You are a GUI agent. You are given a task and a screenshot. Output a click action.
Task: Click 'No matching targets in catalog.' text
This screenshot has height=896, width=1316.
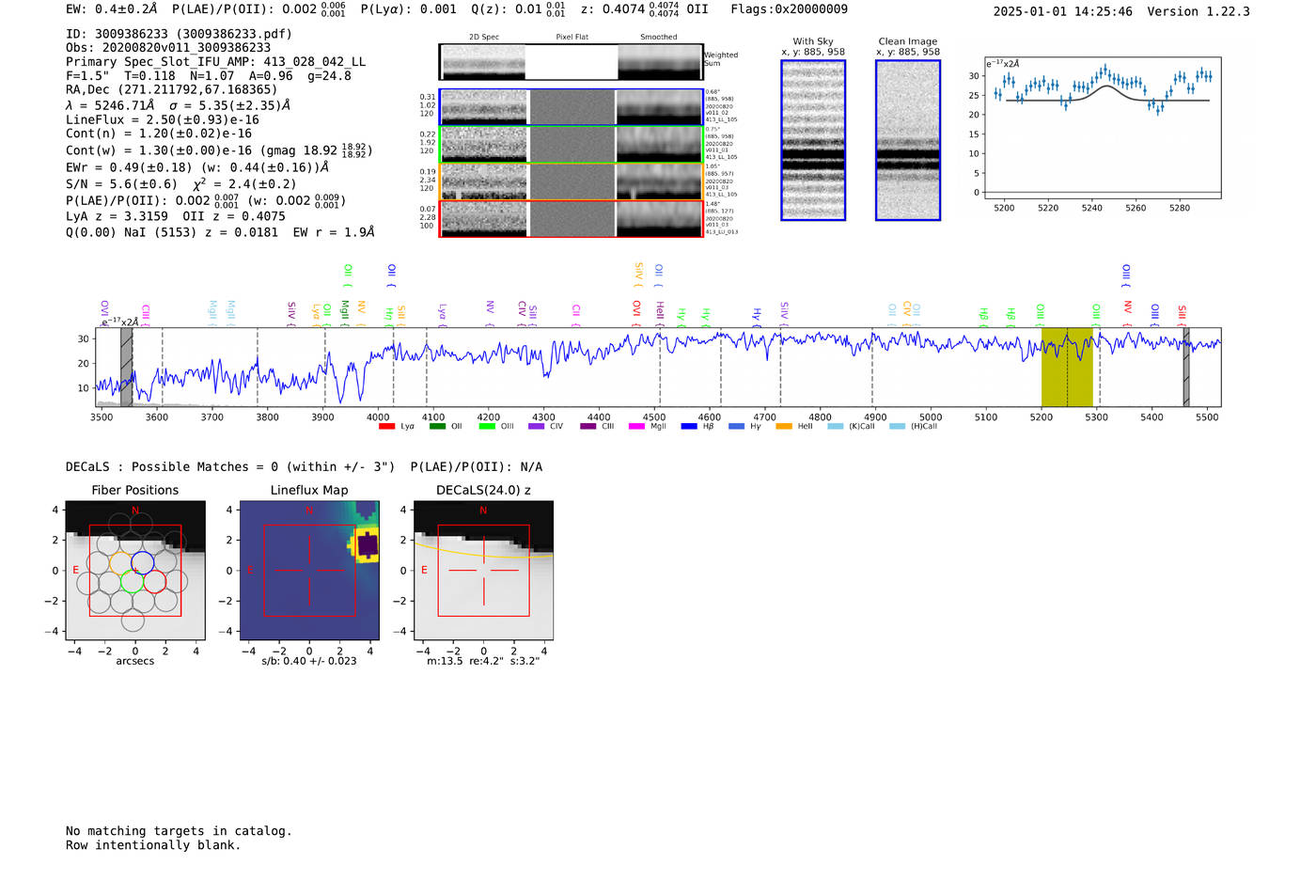[x=179, y=831]
